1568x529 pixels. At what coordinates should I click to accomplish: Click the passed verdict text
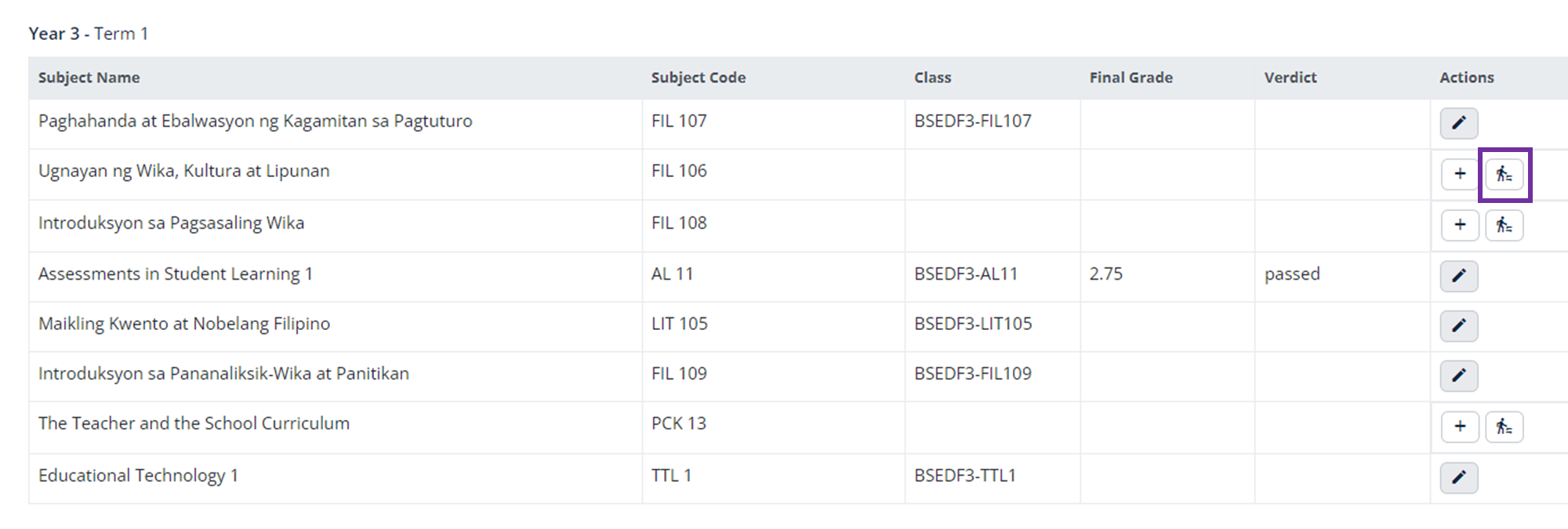[1291, 274]
